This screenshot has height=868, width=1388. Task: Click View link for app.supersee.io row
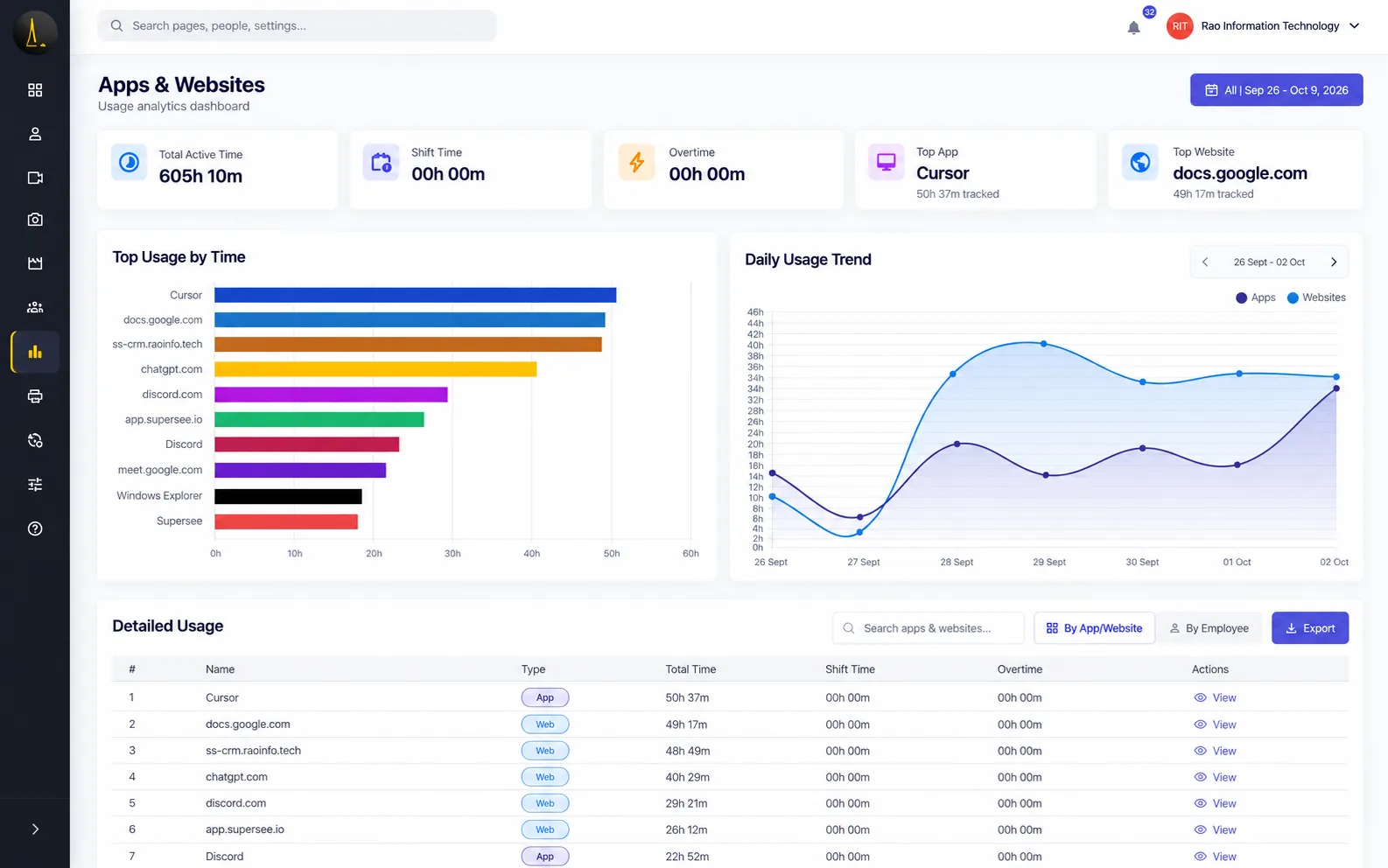click(x=1215, y=829)
